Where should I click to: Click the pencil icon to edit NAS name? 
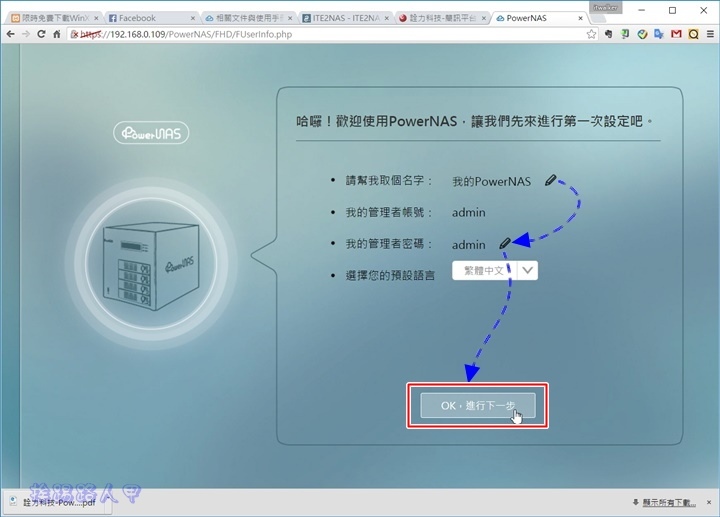(551, 180)
